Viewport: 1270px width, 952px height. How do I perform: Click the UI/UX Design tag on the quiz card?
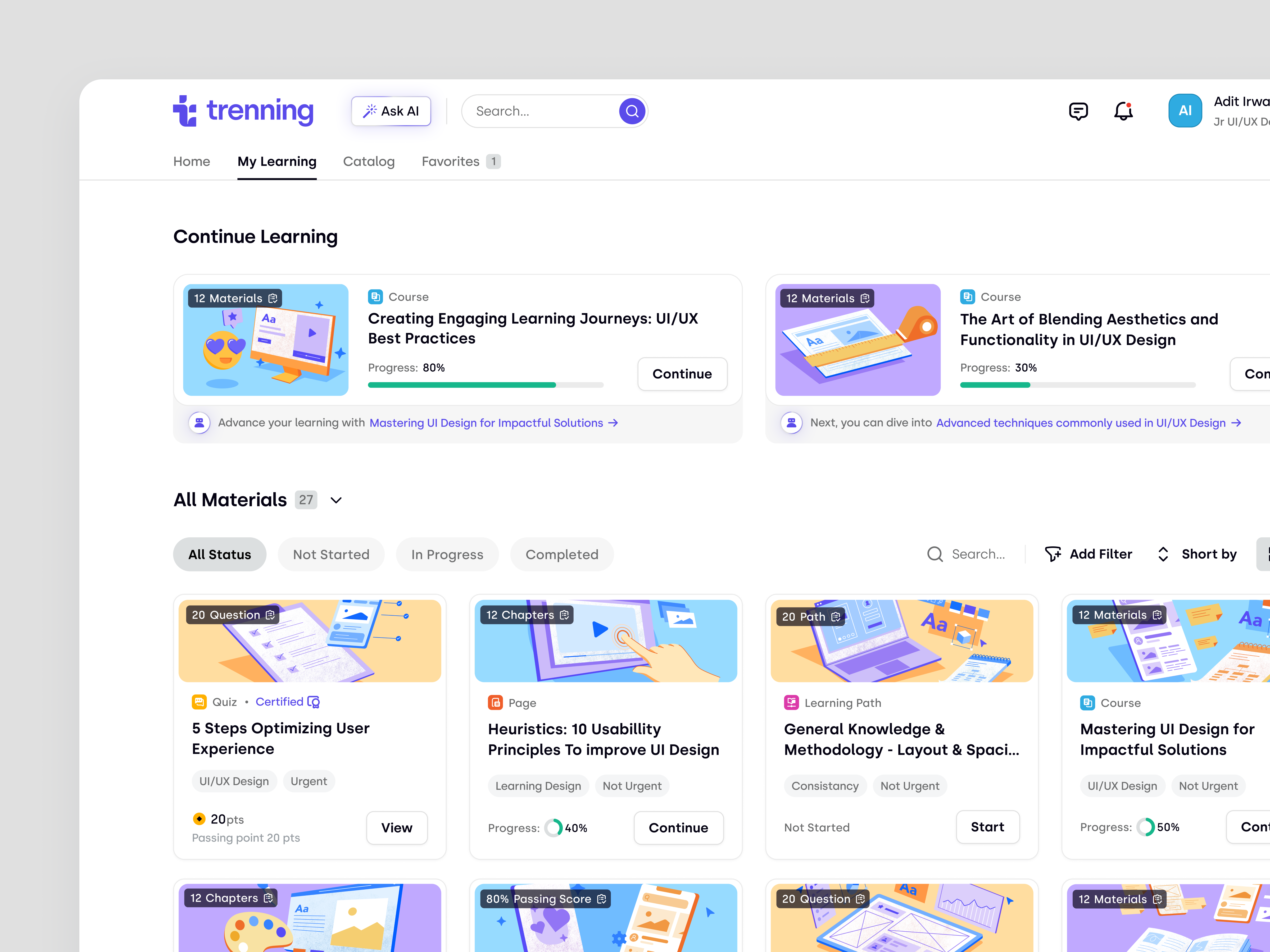click(x=234, y=780)
